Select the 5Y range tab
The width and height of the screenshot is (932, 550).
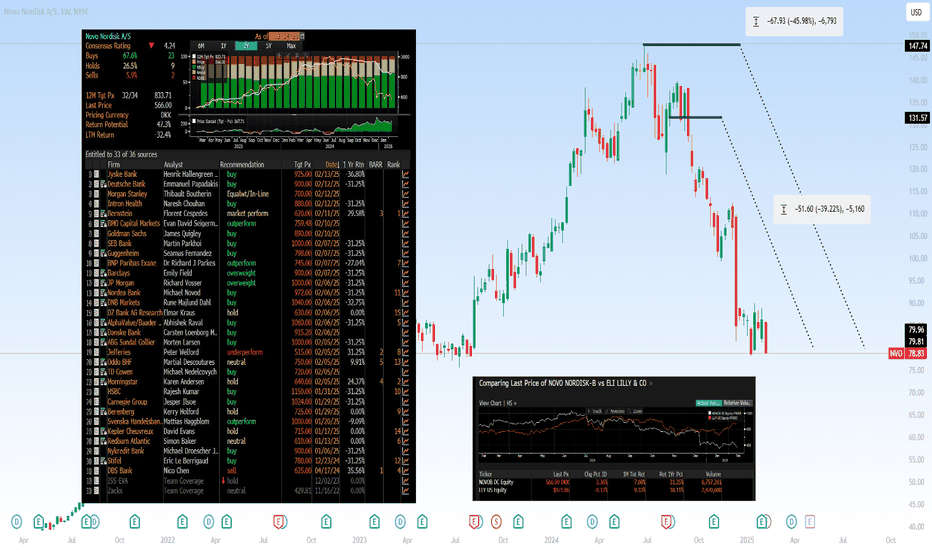click(x=269, y=46)
